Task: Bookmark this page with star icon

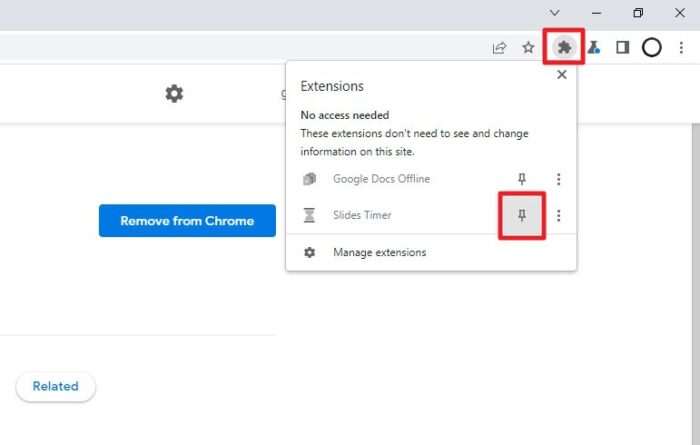Action: pyautogui.click(x=528, y=47)
